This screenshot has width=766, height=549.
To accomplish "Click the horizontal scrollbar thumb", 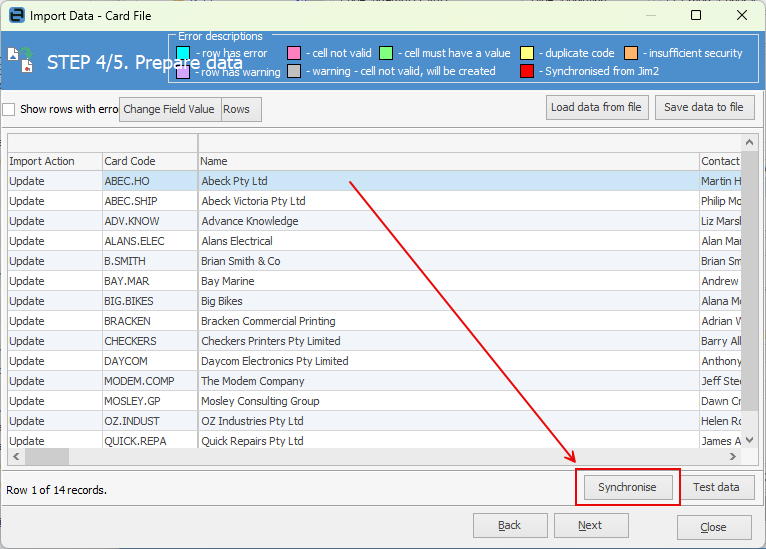I will (x=47, y=457).
